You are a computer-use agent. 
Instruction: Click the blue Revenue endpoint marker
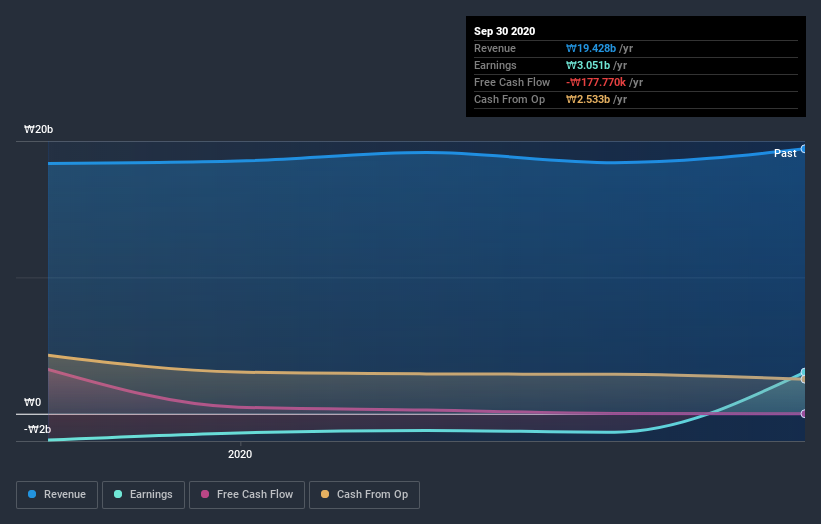click(804, 149)
